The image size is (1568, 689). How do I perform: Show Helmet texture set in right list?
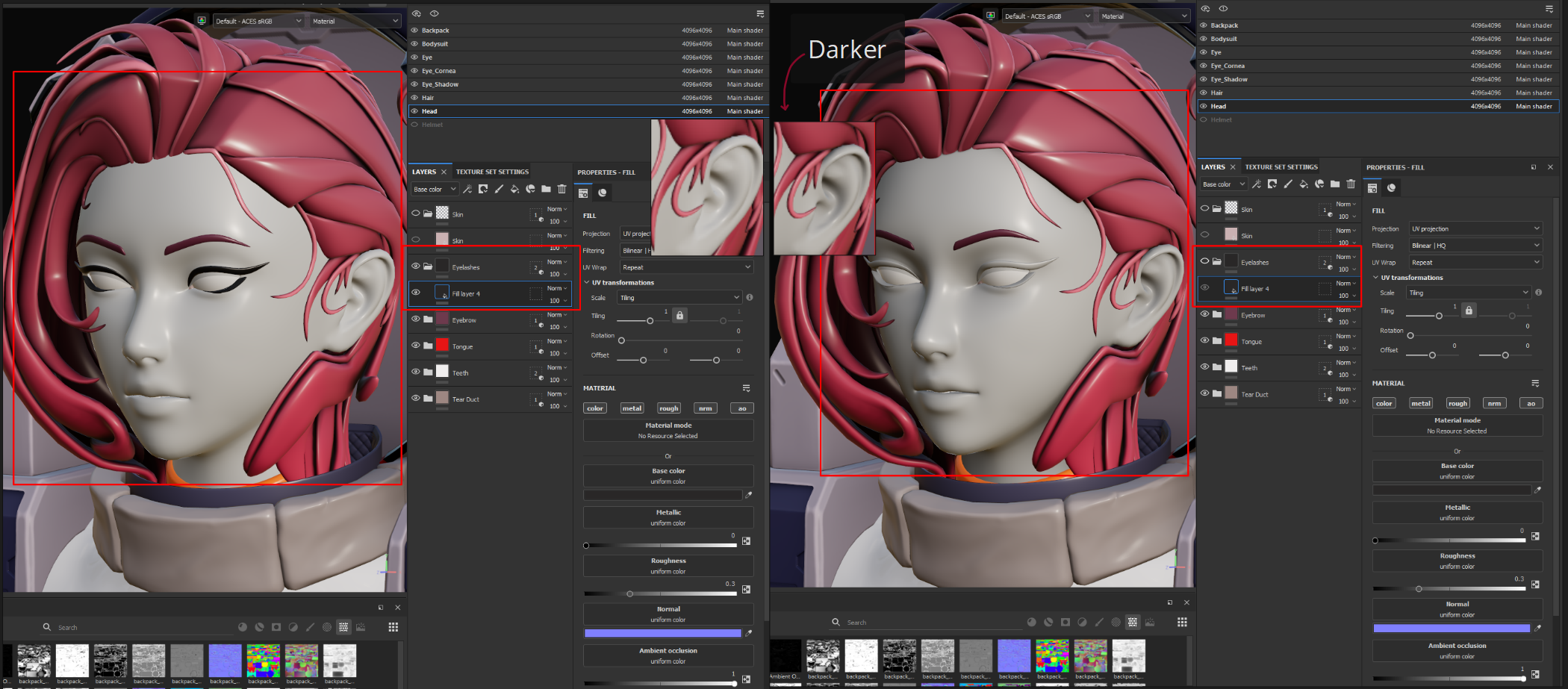point(1204,119)
